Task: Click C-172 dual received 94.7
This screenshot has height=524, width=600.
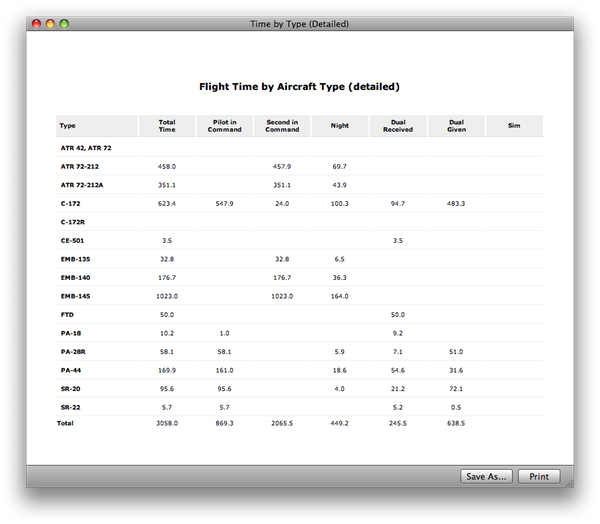Action: coord(398,204)
